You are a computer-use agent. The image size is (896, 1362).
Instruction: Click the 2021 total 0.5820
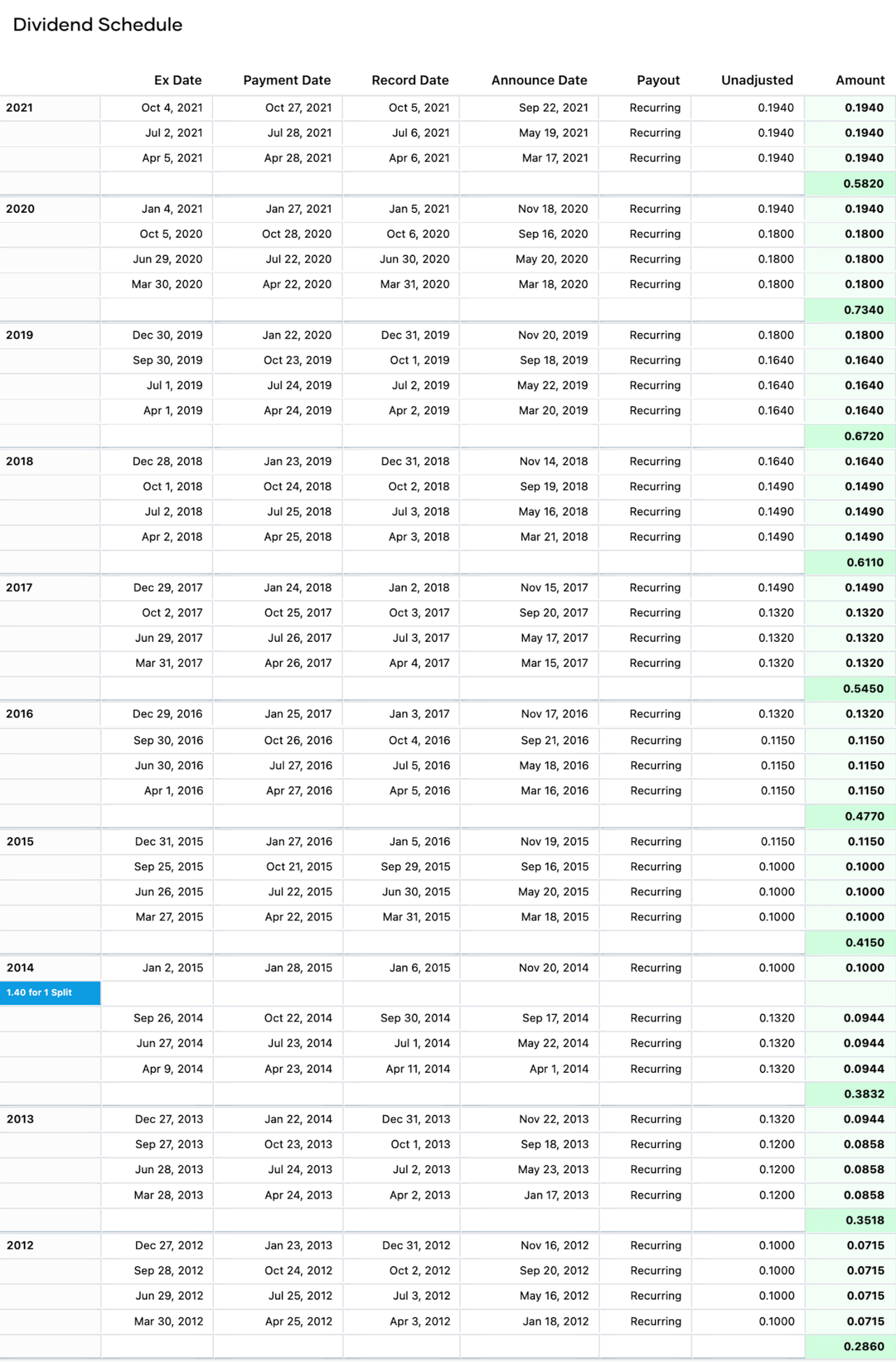(864, 183)
